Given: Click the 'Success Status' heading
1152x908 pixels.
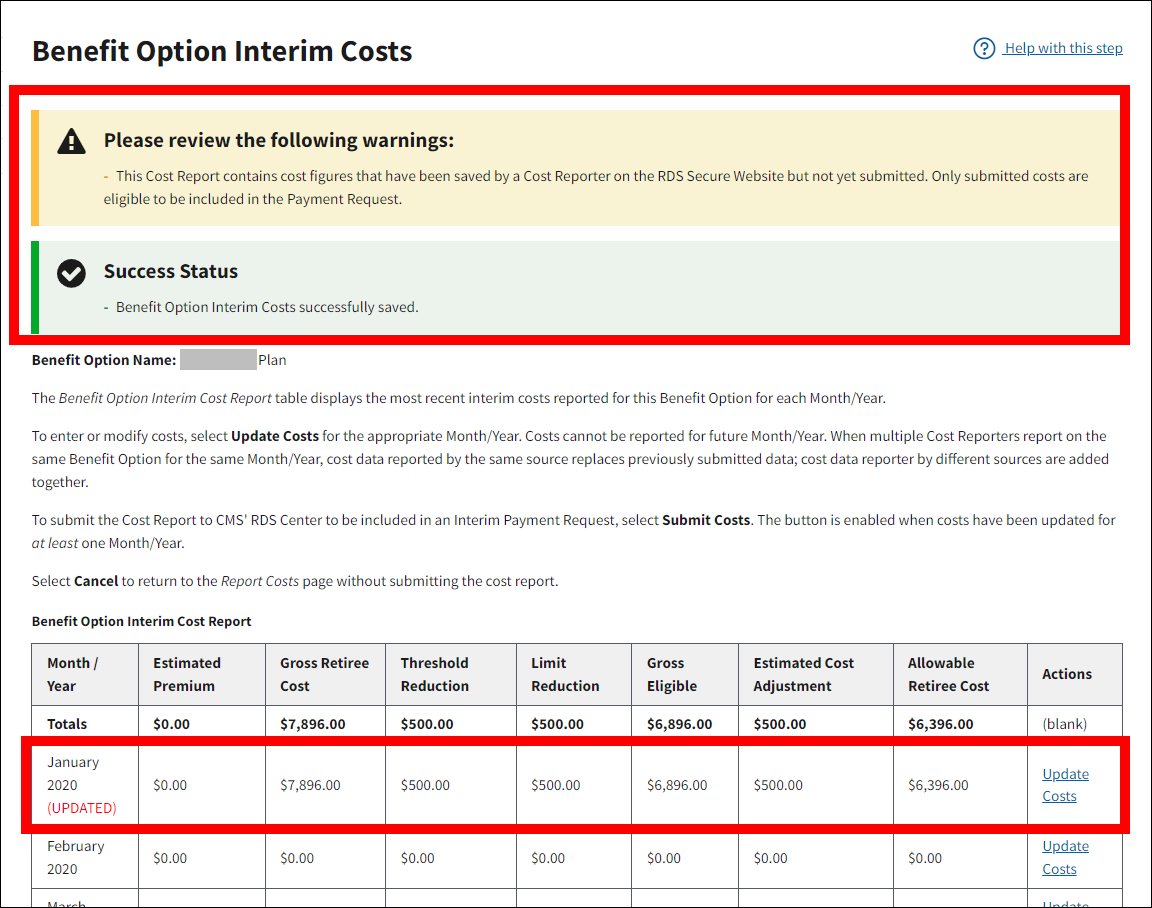Looking at the screenshot, I should click(x=171, y=272).
